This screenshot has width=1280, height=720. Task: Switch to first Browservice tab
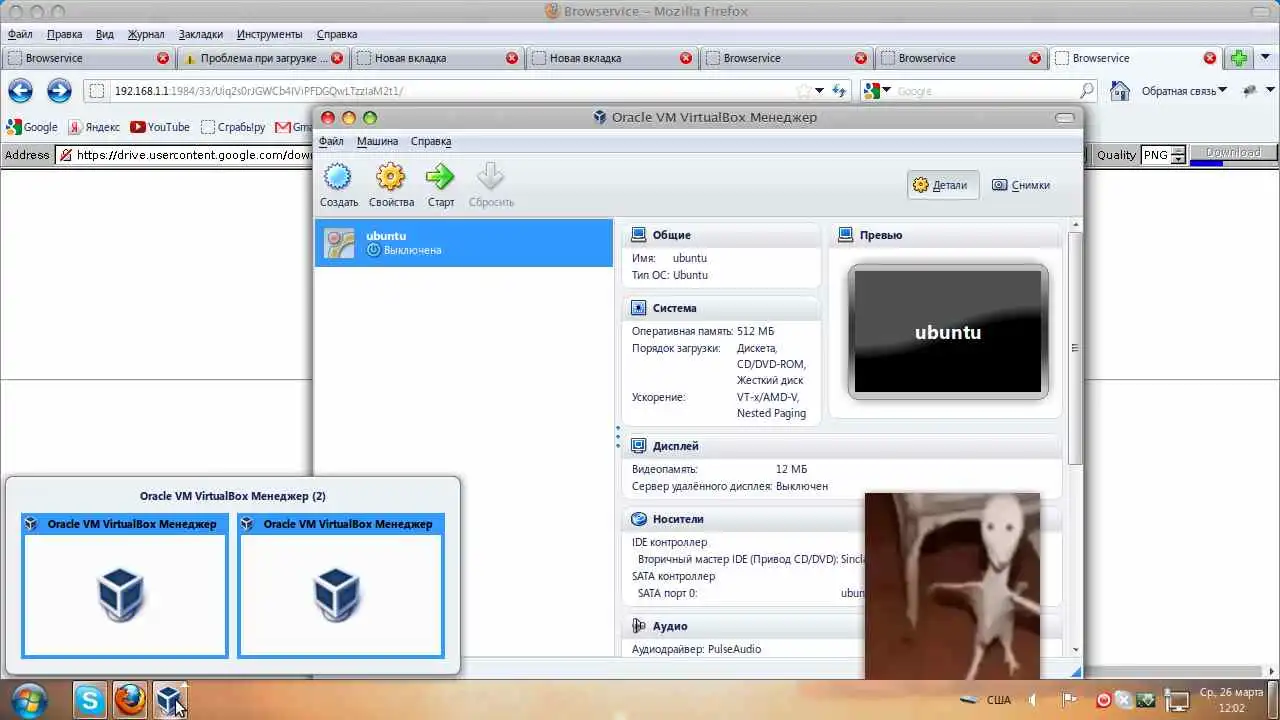(87, 58)
